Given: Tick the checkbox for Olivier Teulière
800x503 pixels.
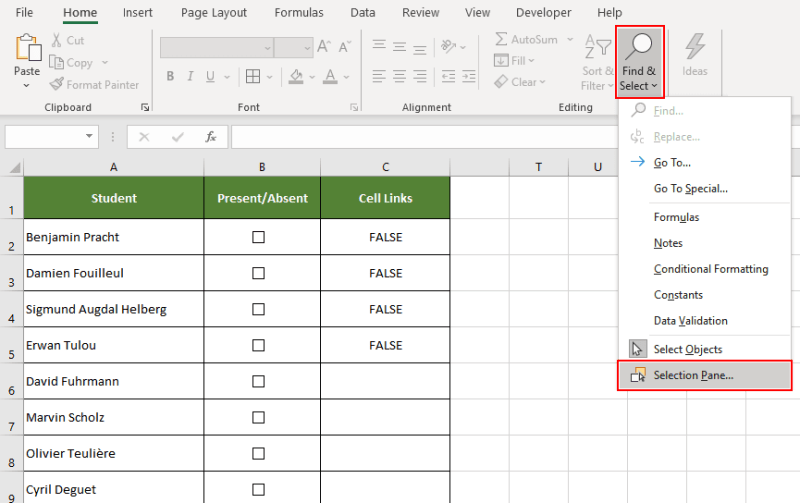Looking at the screenshot, I should point(259,454).
